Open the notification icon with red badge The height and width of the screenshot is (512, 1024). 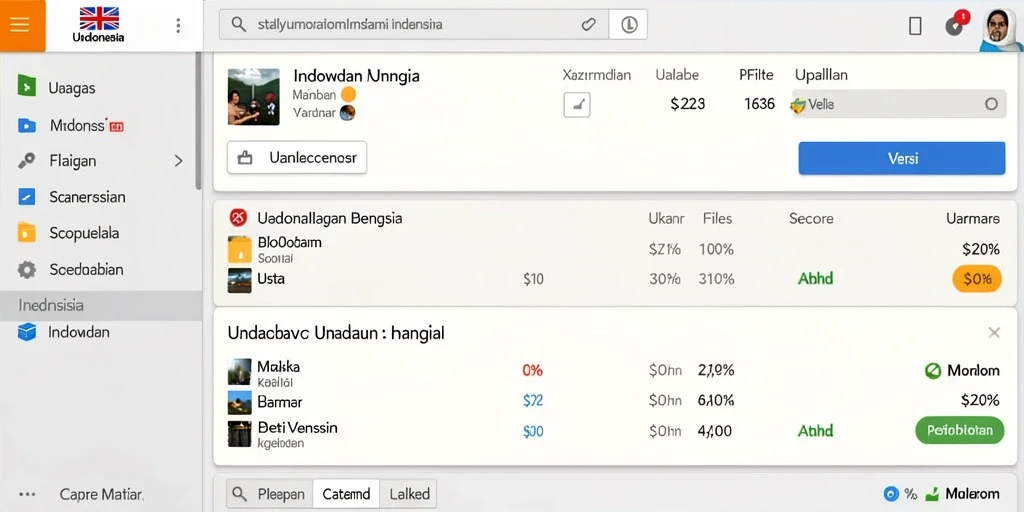tap(955, 24)
